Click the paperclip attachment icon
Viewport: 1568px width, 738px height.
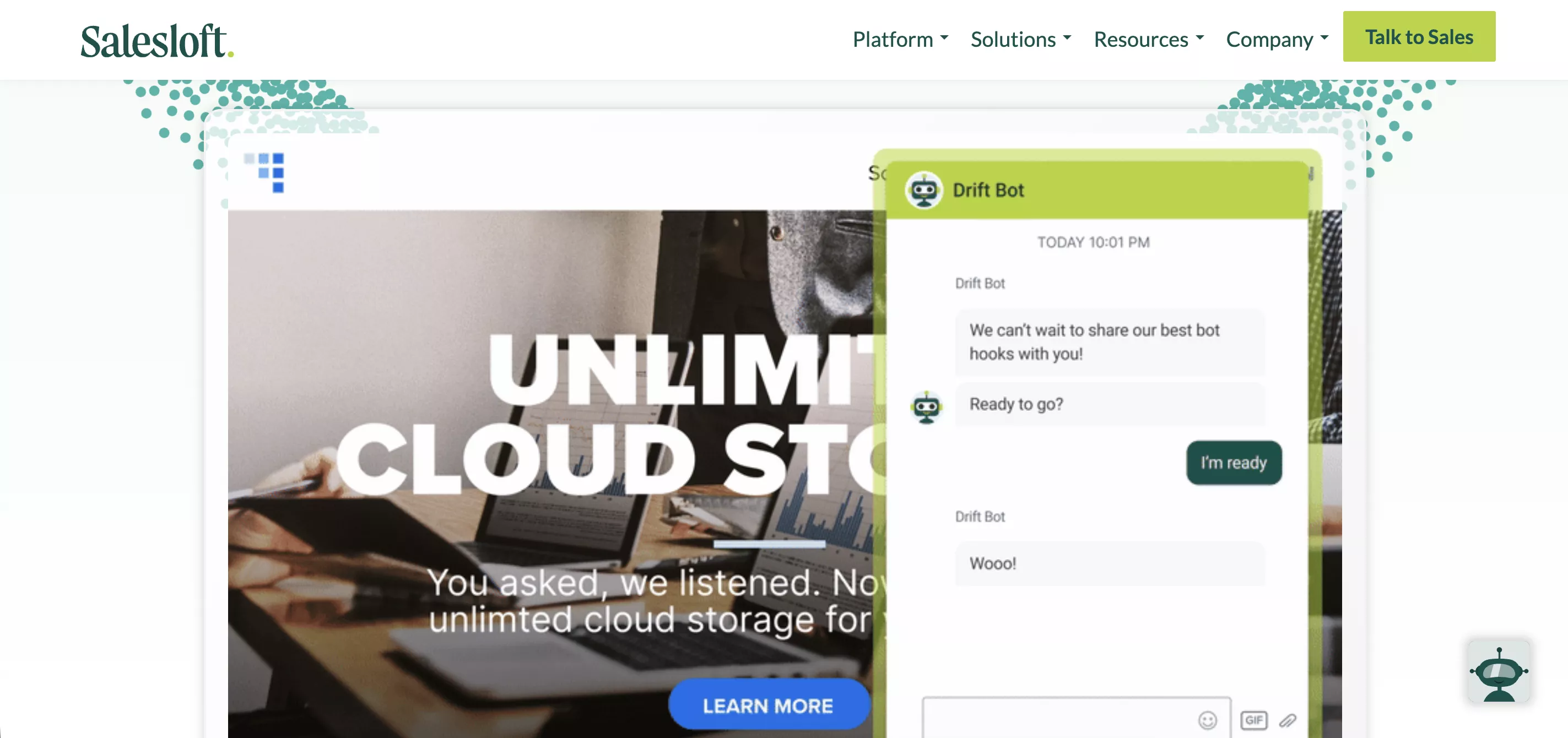point(1287,720)
